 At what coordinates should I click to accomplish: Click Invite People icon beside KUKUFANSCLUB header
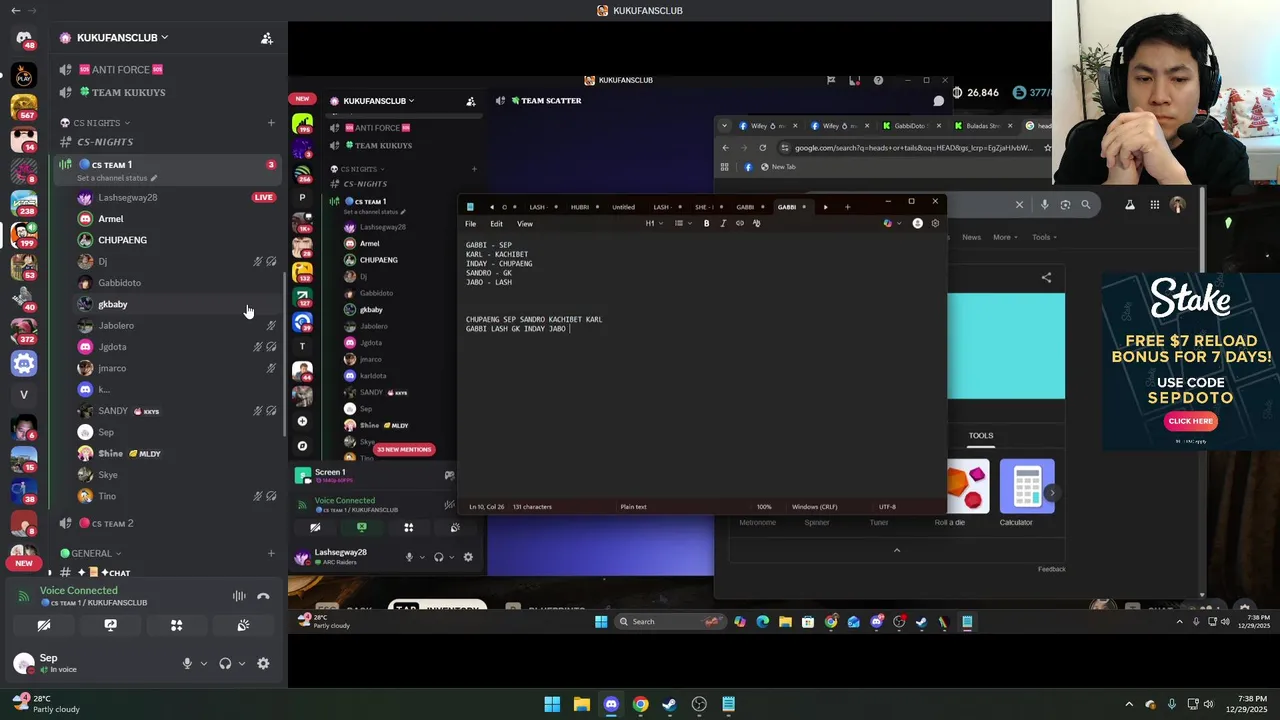pyautogui.click(x=267, y=38)
